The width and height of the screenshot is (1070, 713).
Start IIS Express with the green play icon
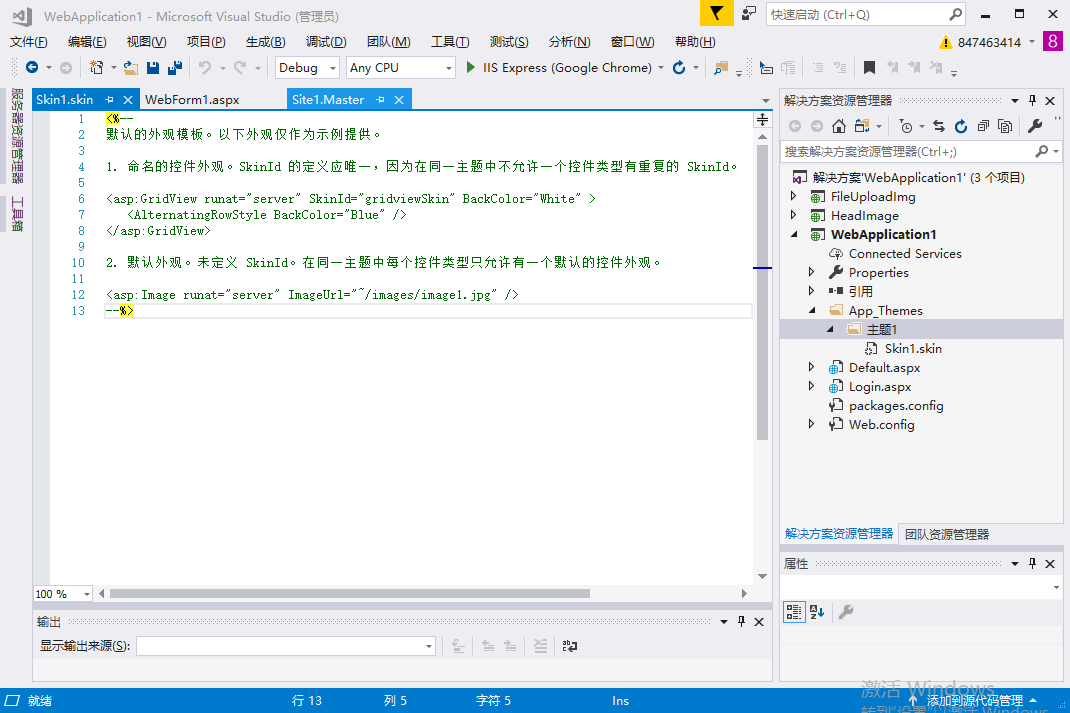point(471,68)
